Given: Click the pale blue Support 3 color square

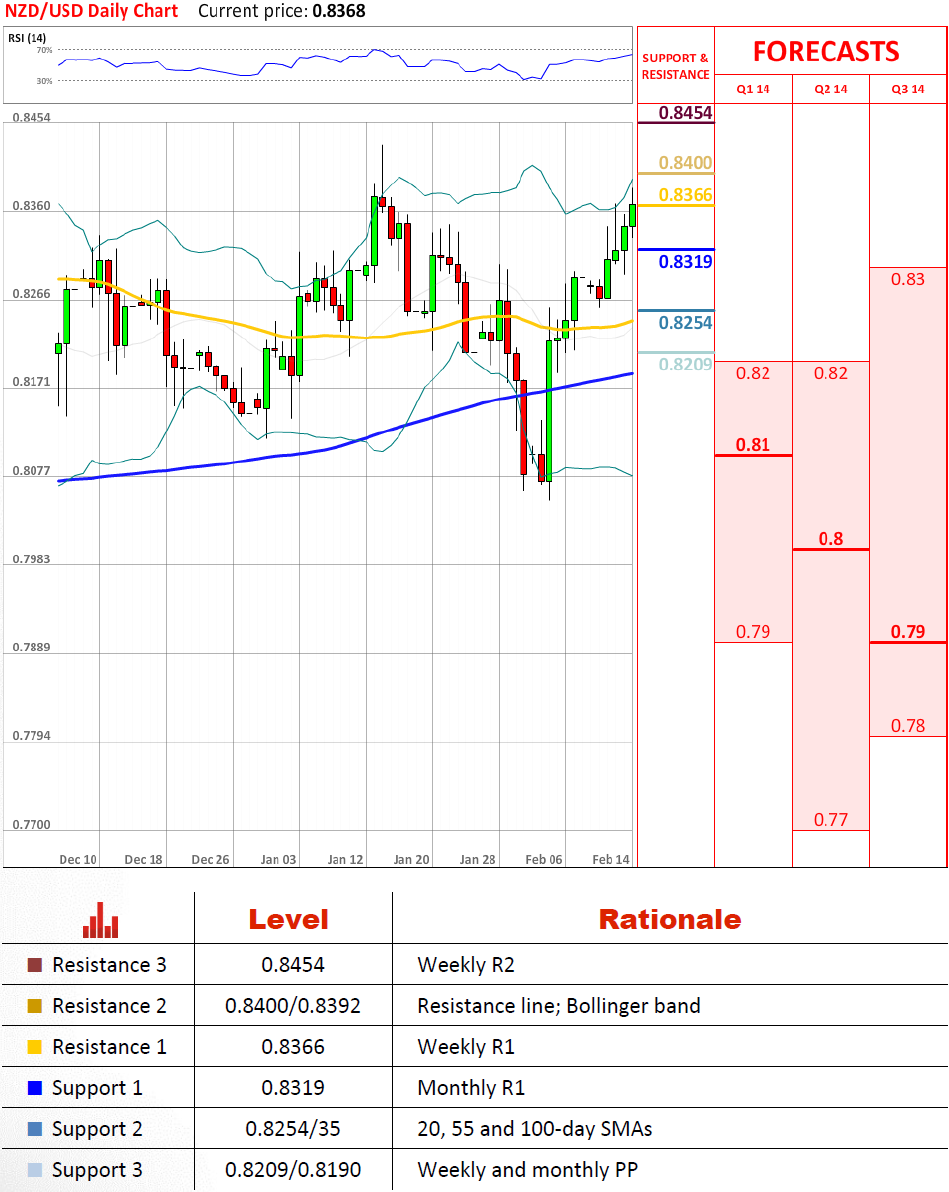Looking at the screenshot, I should pyautogui.click(x=35, y=1170).
